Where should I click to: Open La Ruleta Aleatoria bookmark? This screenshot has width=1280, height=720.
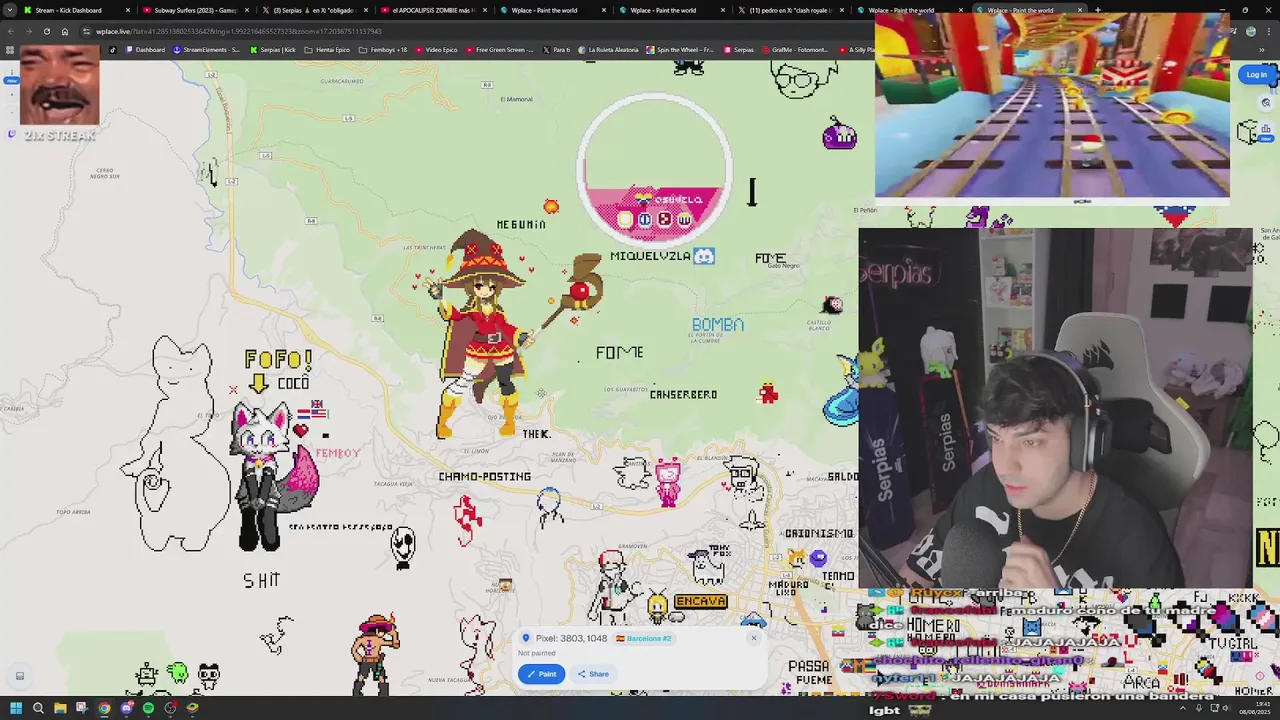click(608, 50)
